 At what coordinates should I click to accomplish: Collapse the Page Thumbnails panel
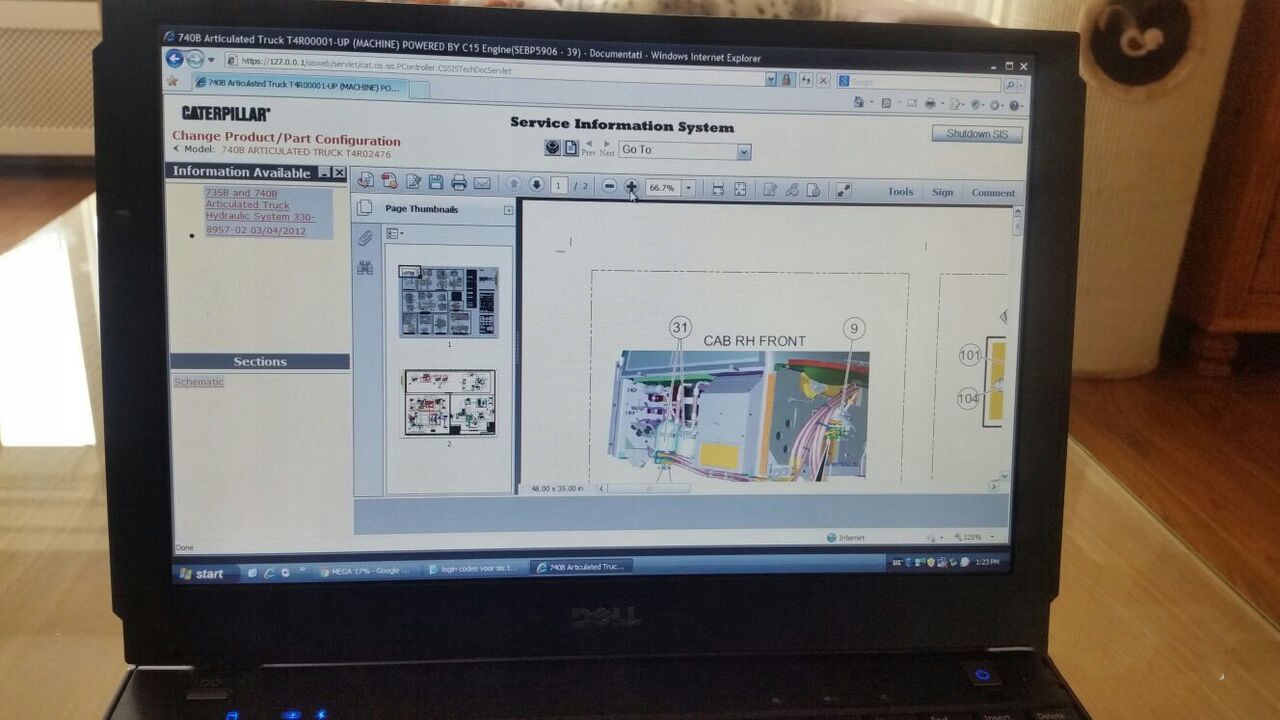[x=508, y=210]
